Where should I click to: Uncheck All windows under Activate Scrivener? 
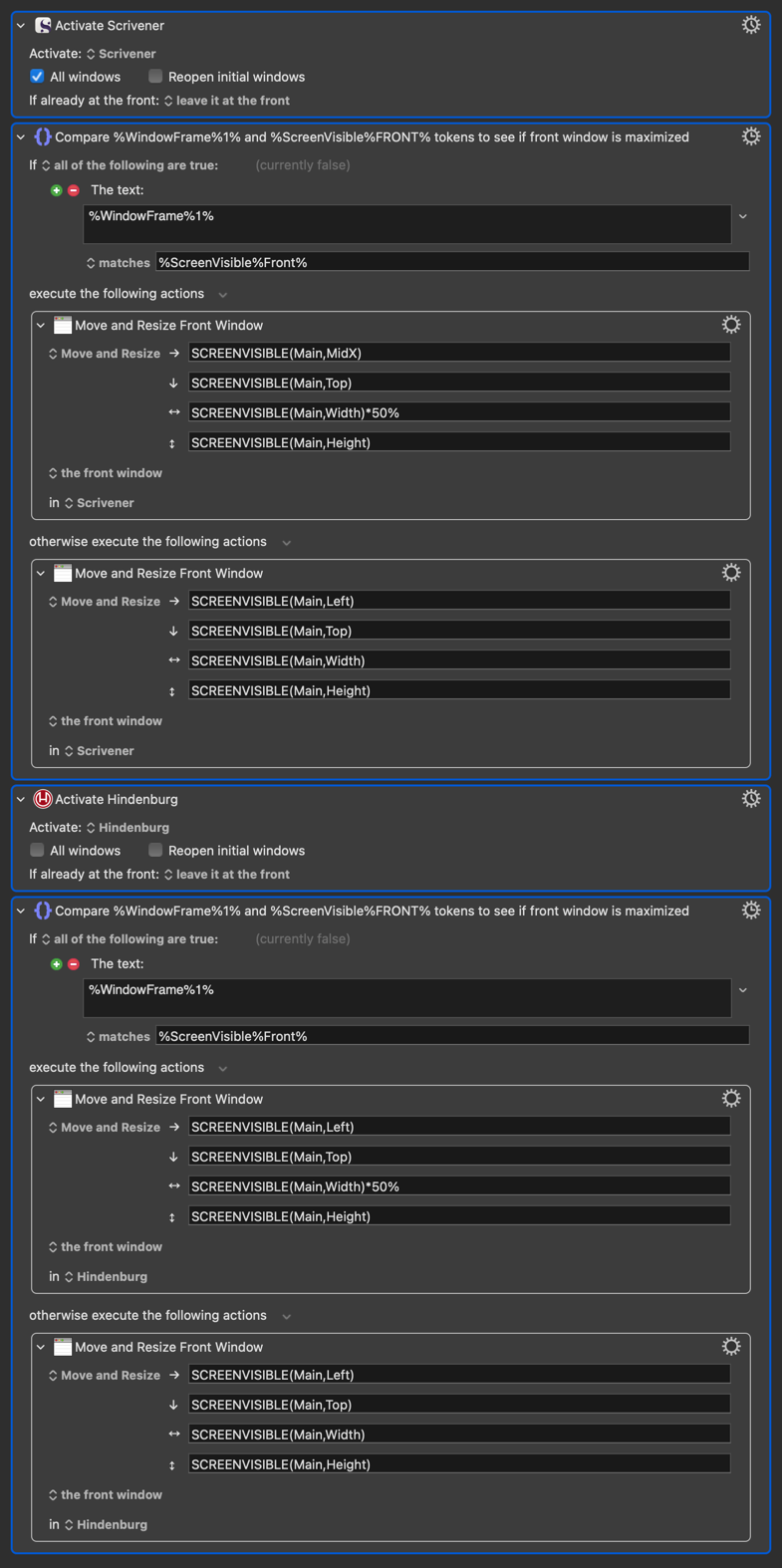[x=37, y=77]
